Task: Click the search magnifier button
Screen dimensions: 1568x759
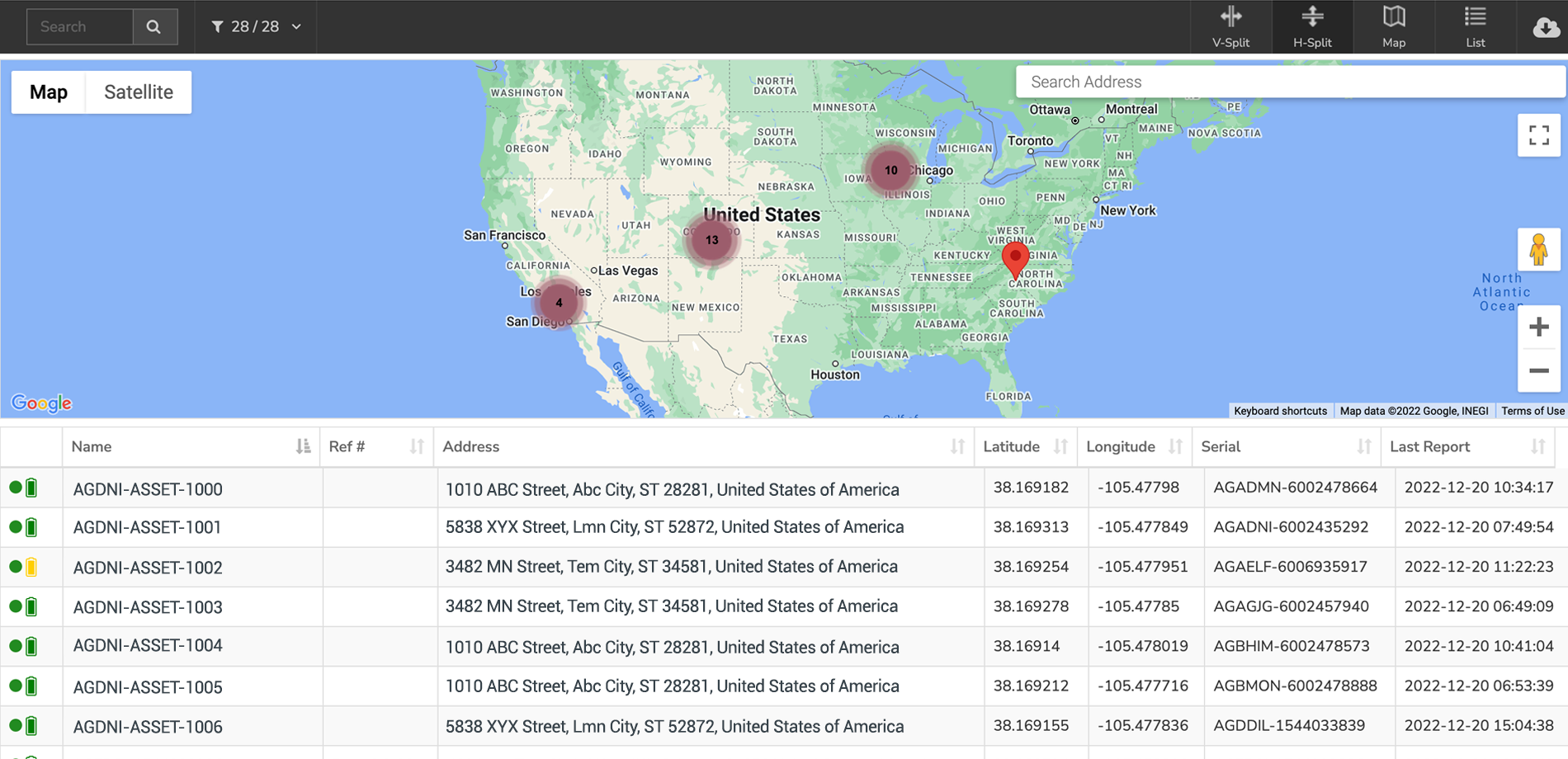Action: 154,26
